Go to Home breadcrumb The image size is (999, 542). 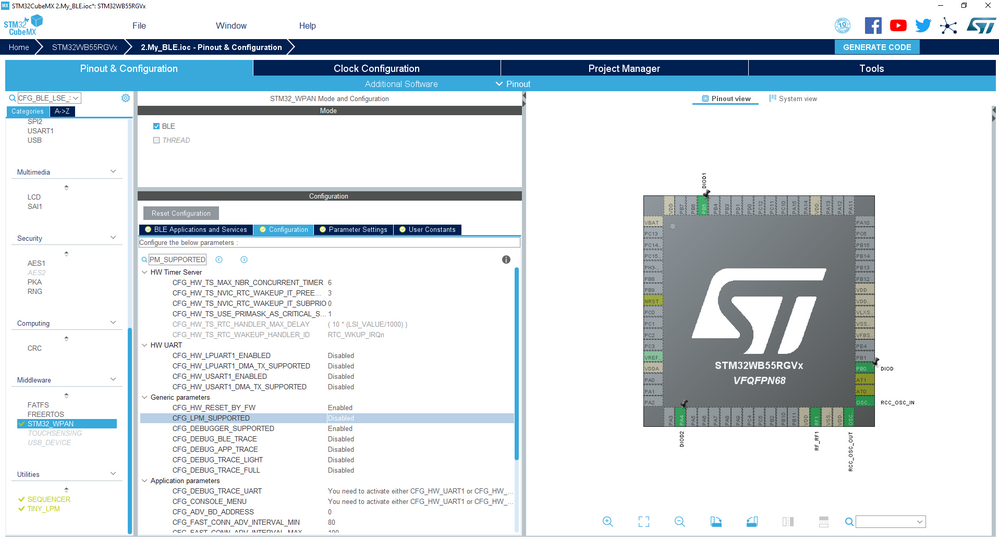point(18,47)
